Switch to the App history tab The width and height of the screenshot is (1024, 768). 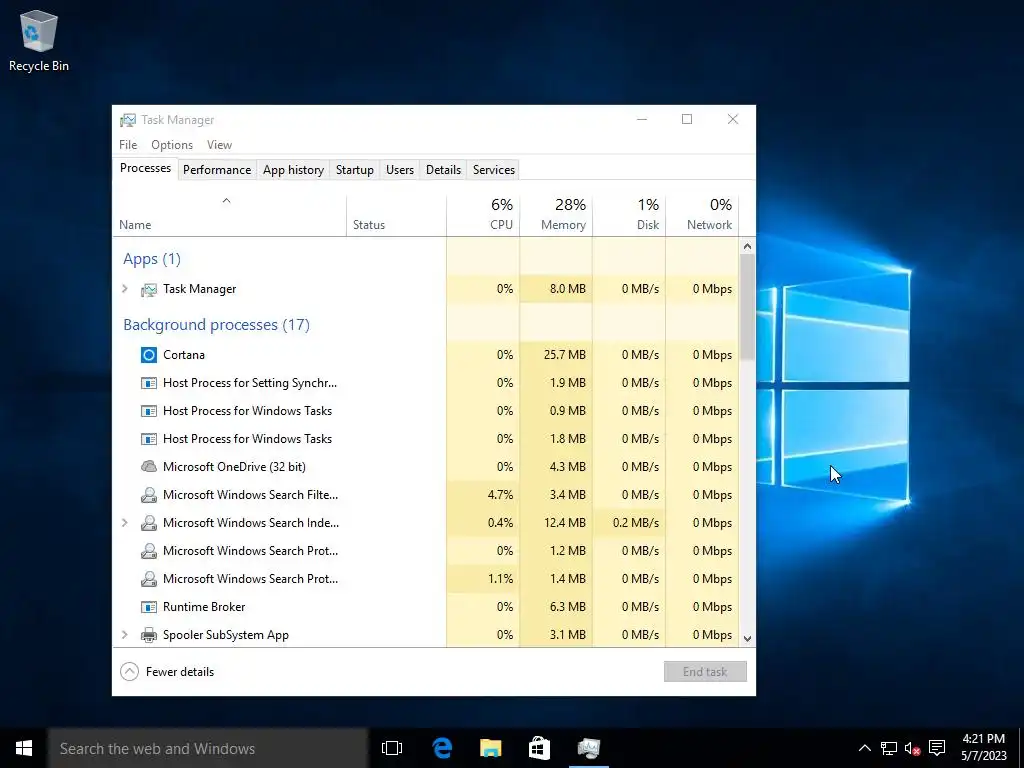(293, 170)
